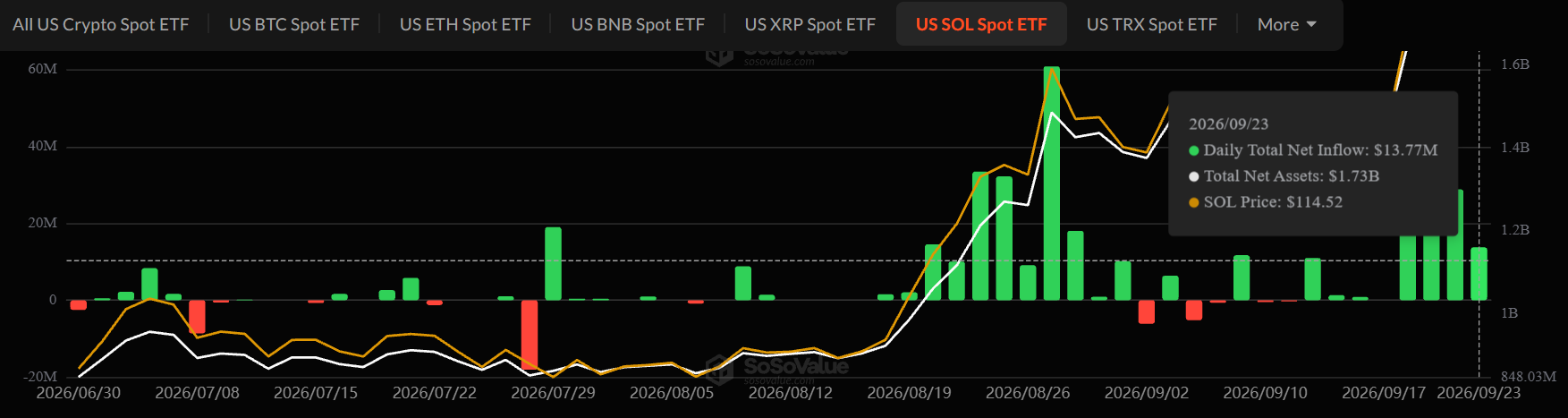The height and width of the screenshot is (418, 1568).
Task: Click the large red outflow bar near 2026/07/29
Action: 530,334
